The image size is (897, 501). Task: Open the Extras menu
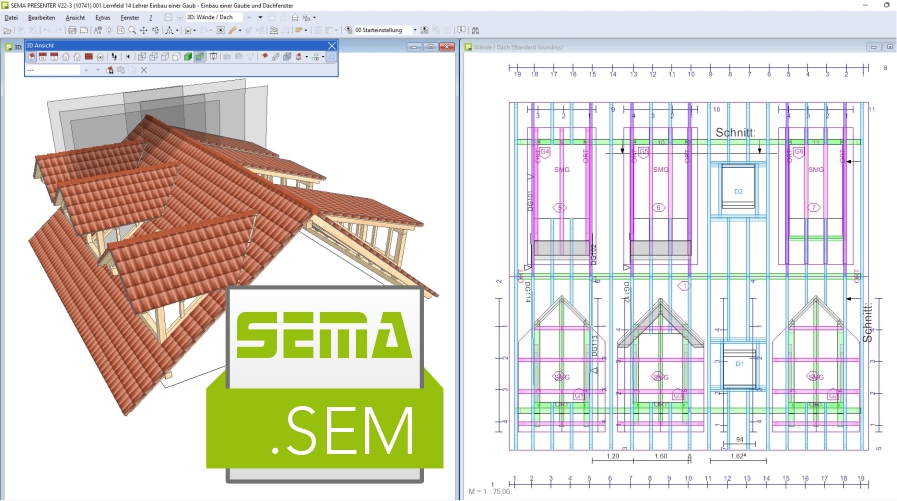pyautogui.click(x=102, y=18)
